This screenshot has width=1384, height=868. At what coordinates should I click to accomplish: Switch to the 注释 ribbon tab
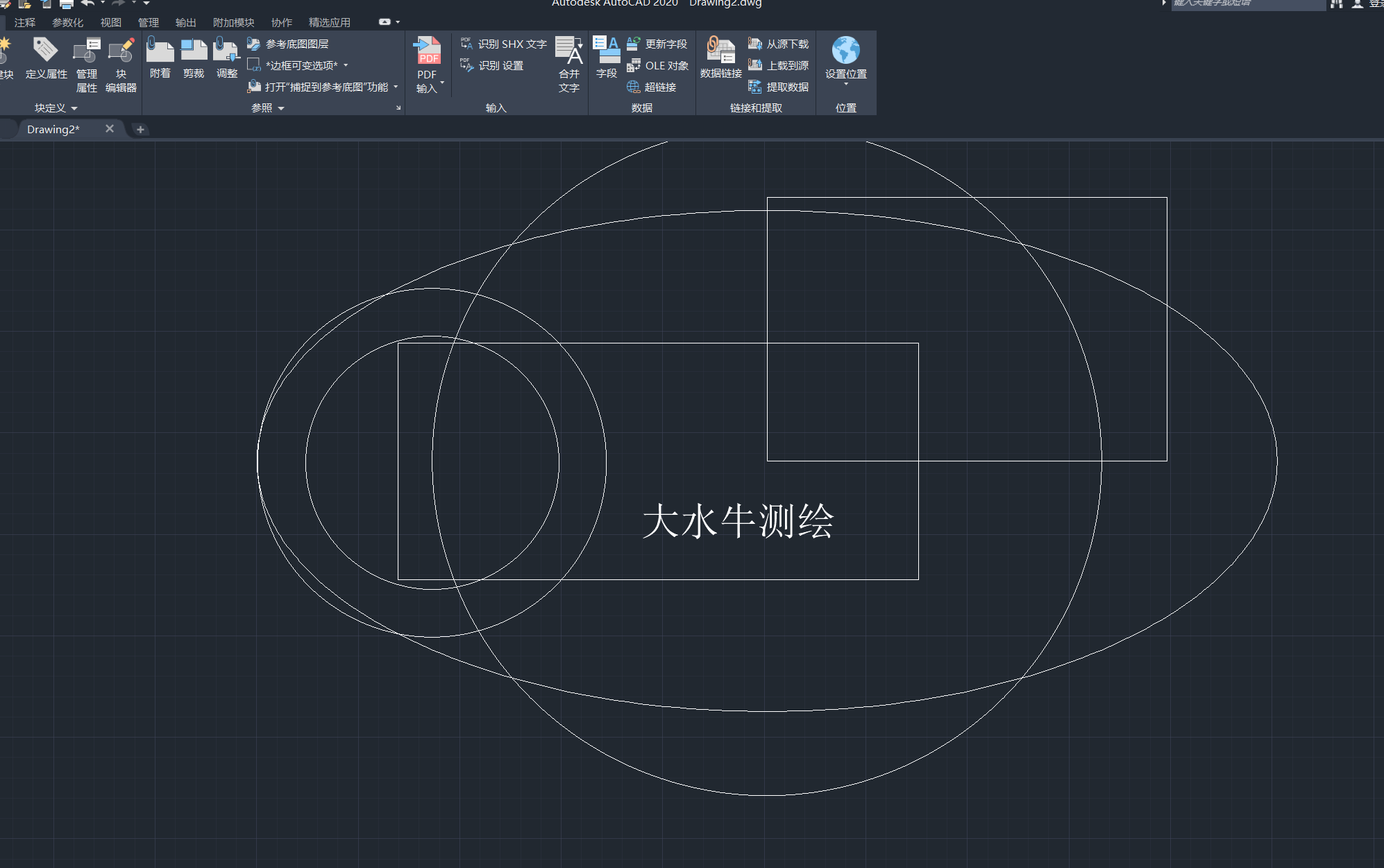pos(24,22)
